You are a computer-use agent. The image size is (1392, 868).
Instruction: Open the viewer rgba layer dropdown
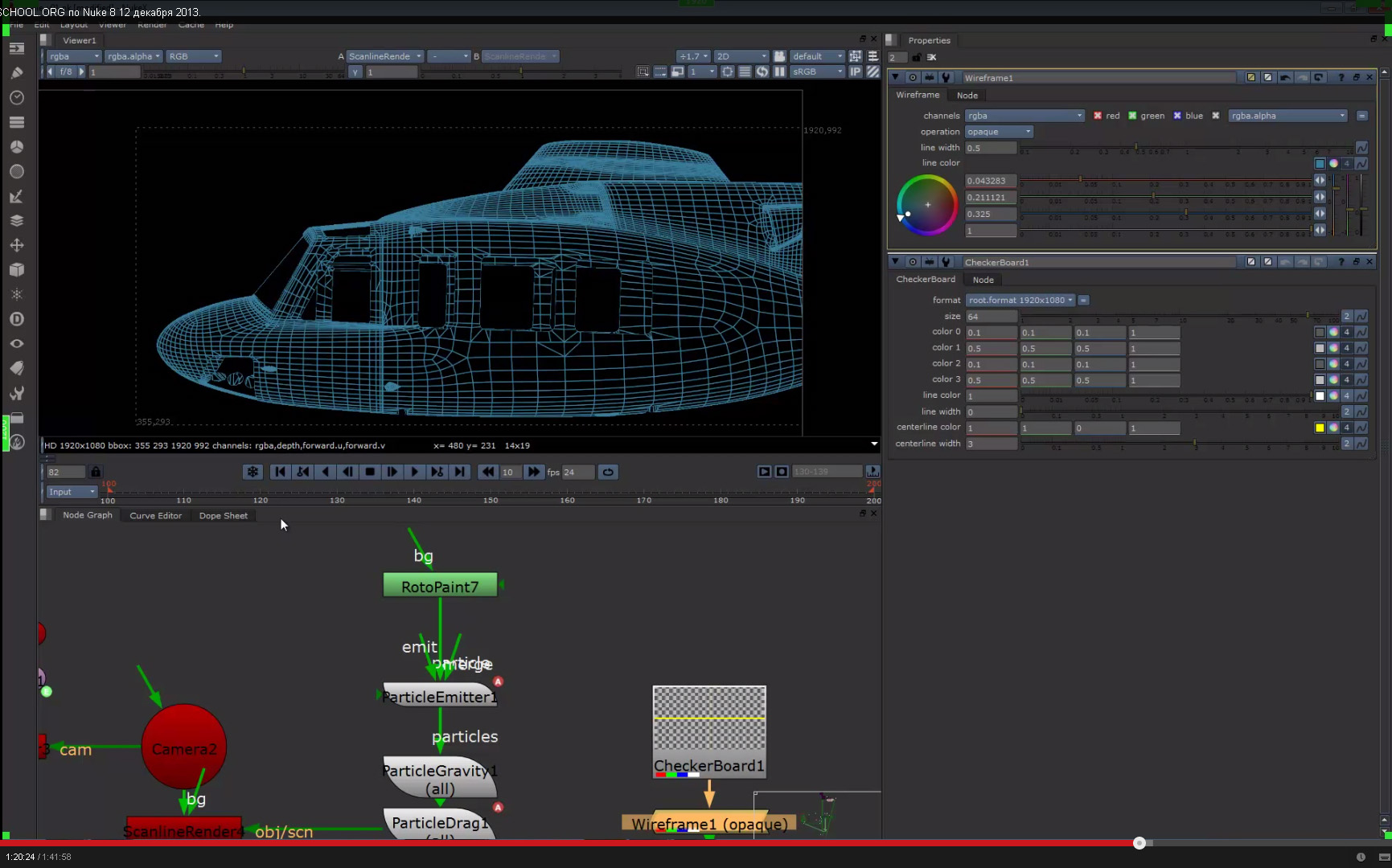(x=74, y=56)
